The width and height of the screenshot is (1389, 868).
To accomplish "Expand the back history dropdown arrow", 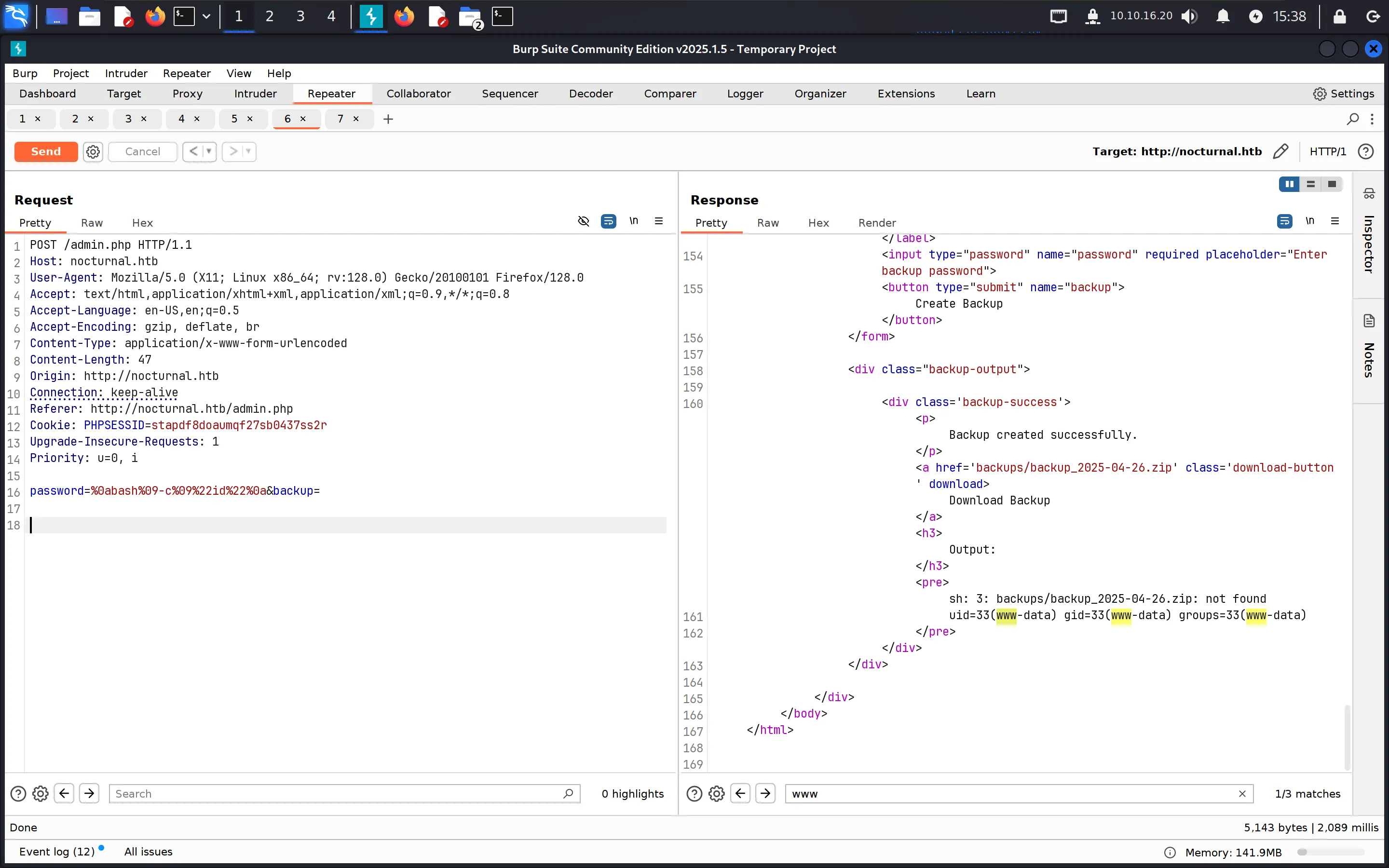I will coord(209,151).
